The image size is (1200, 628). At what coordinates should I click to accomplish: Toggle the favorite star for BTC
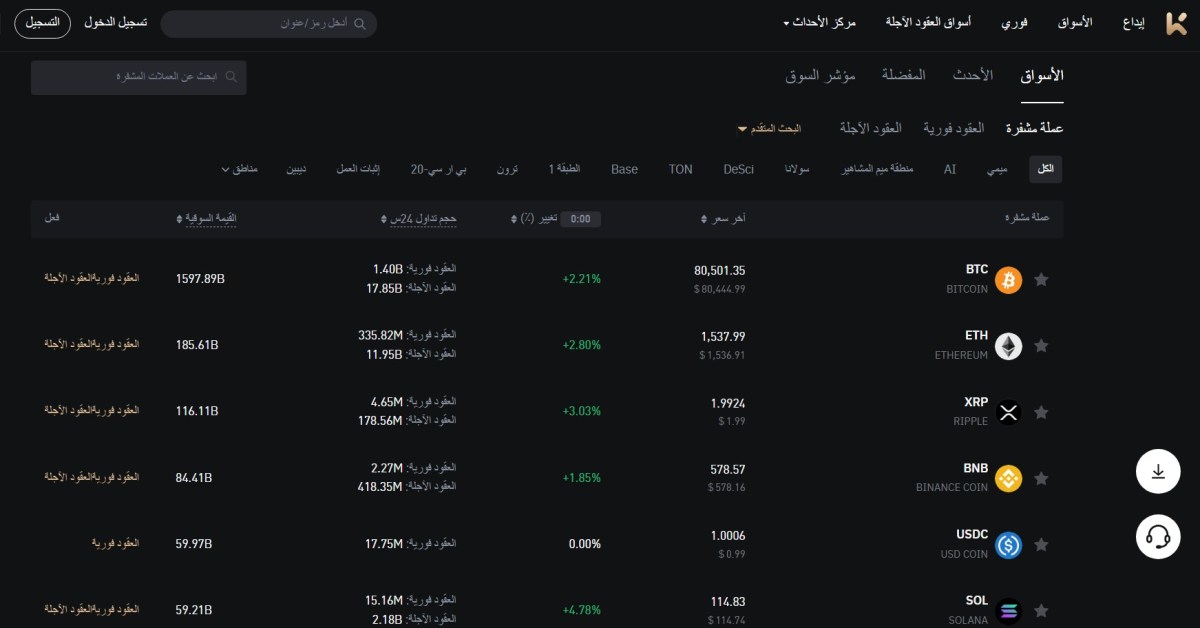click(1041, 280)
